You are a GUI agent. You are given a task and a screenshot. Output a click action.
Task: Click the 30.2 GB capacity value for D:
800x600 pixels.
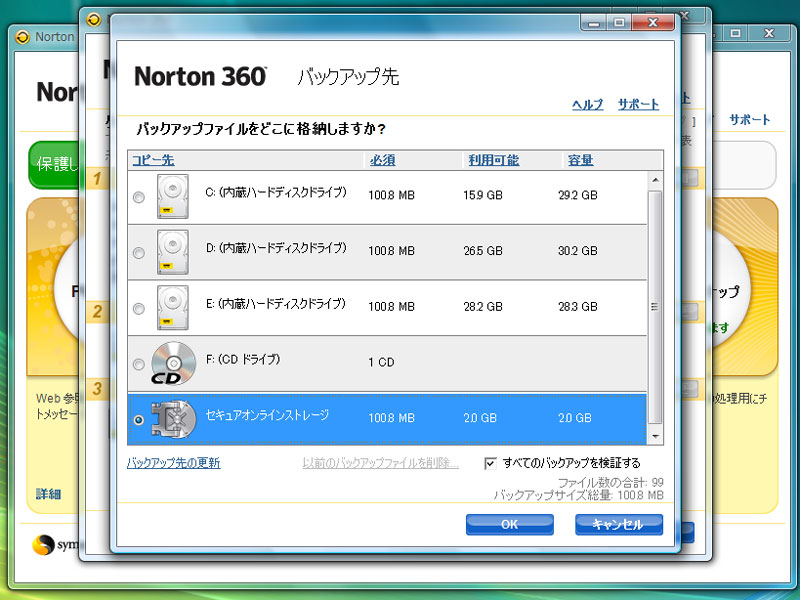point(578,251)
